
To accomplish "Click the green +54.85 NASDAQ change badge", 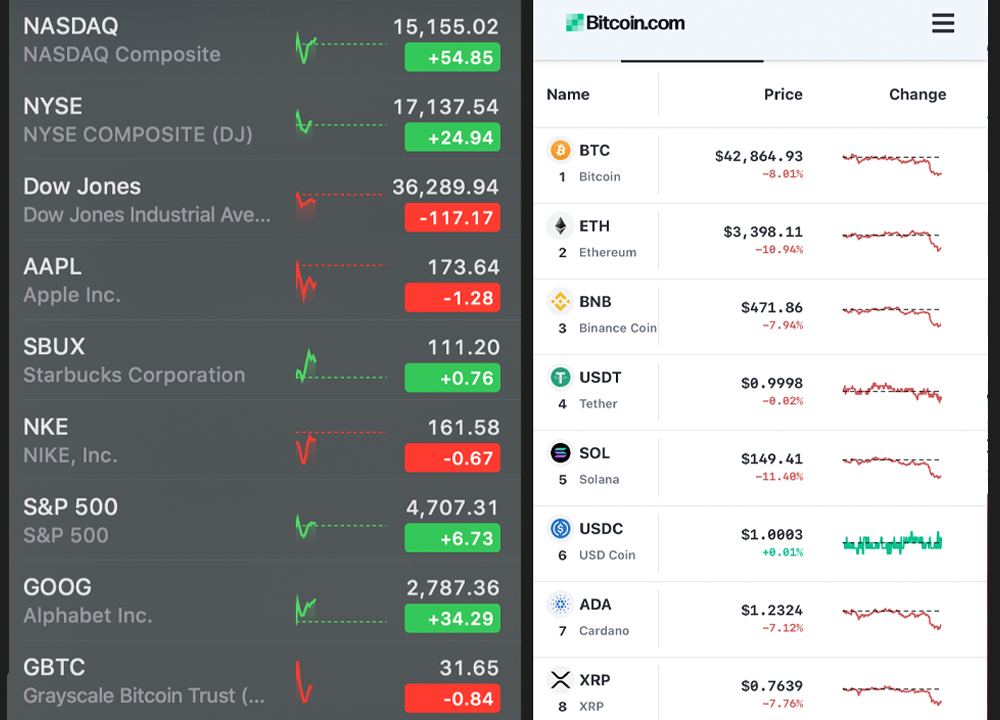I will 452,58.
